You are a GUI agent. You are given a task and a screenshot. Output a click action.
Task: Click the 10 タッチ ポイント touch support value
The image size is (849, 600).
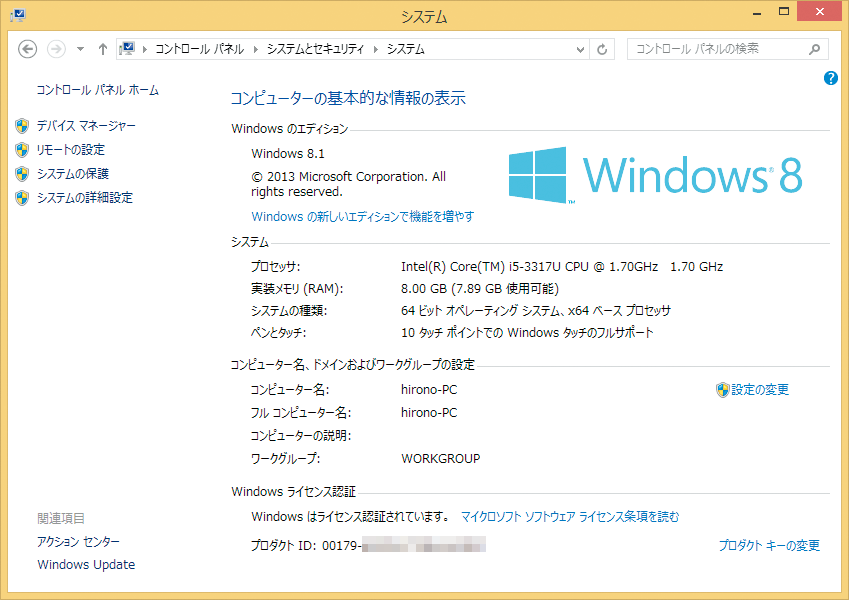pyautogui.click(x=527, y=332)
